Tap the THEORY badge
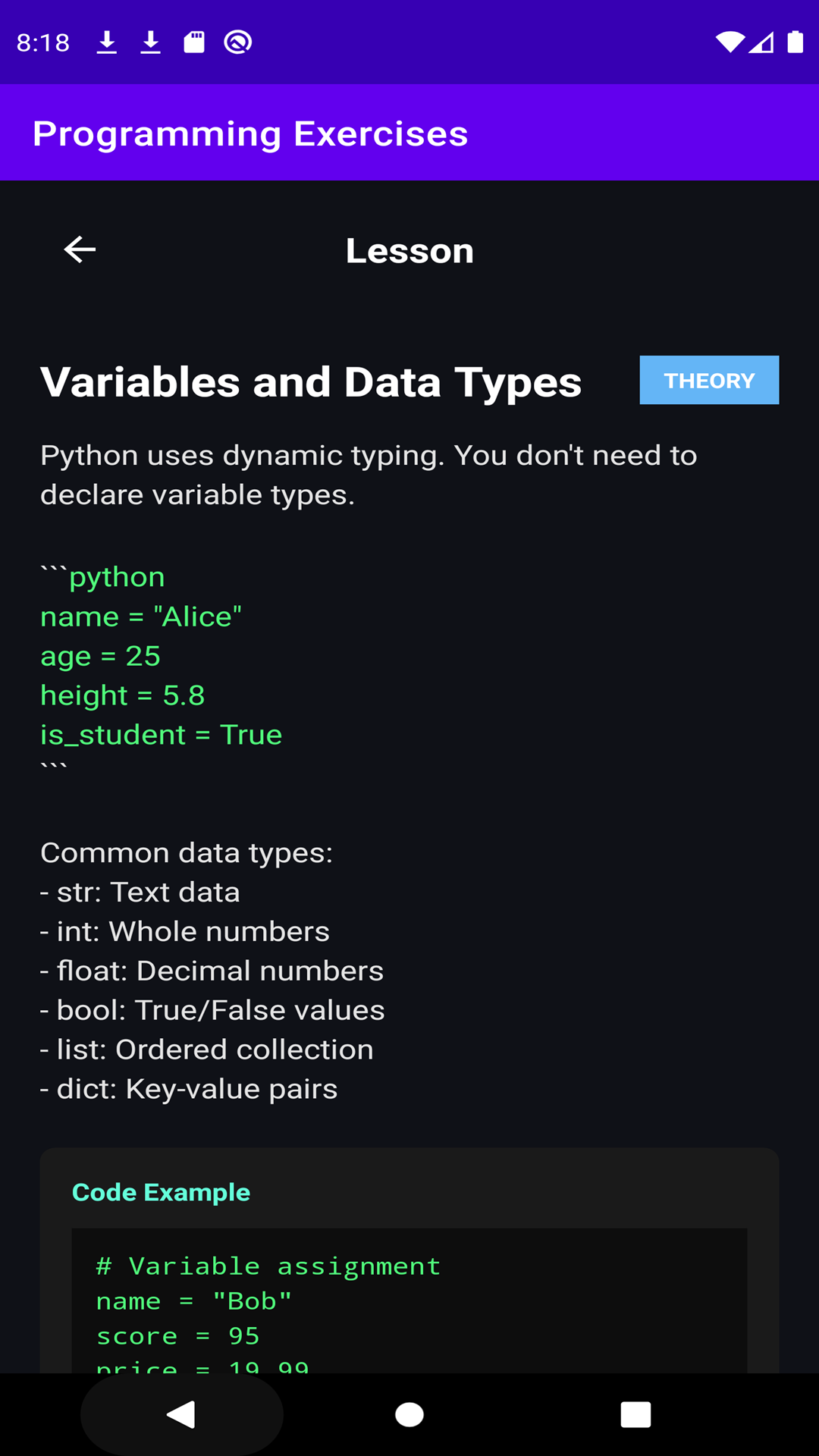 pos(709,380)
